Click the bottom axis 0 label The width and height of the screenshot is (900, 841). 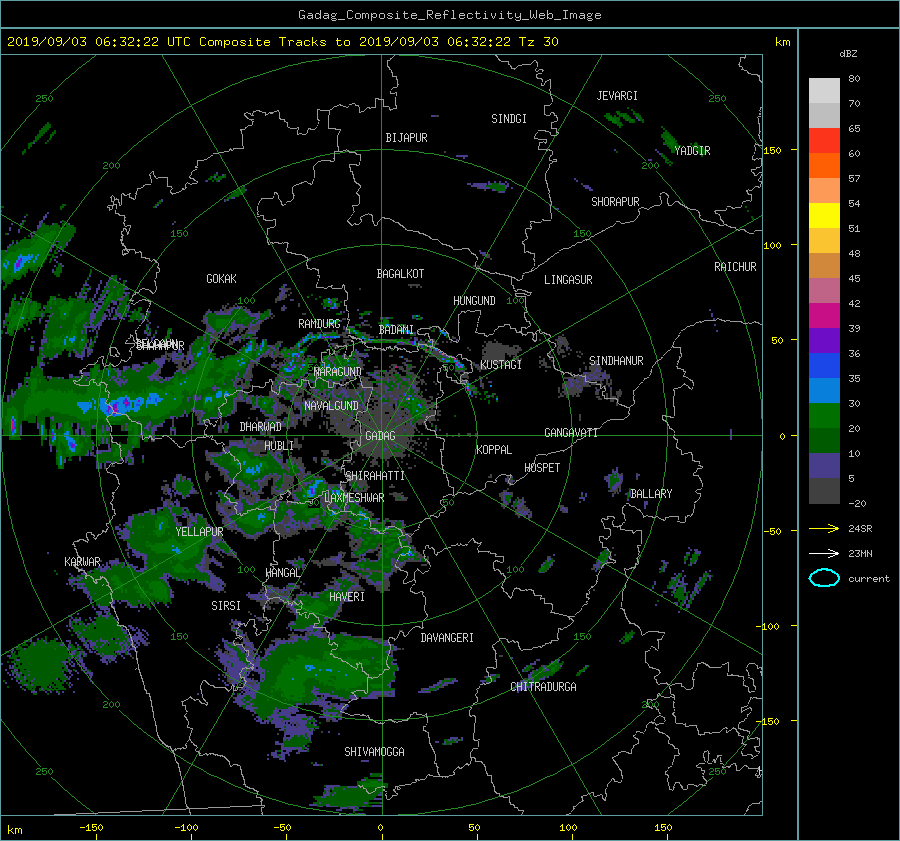coord(381,828)
